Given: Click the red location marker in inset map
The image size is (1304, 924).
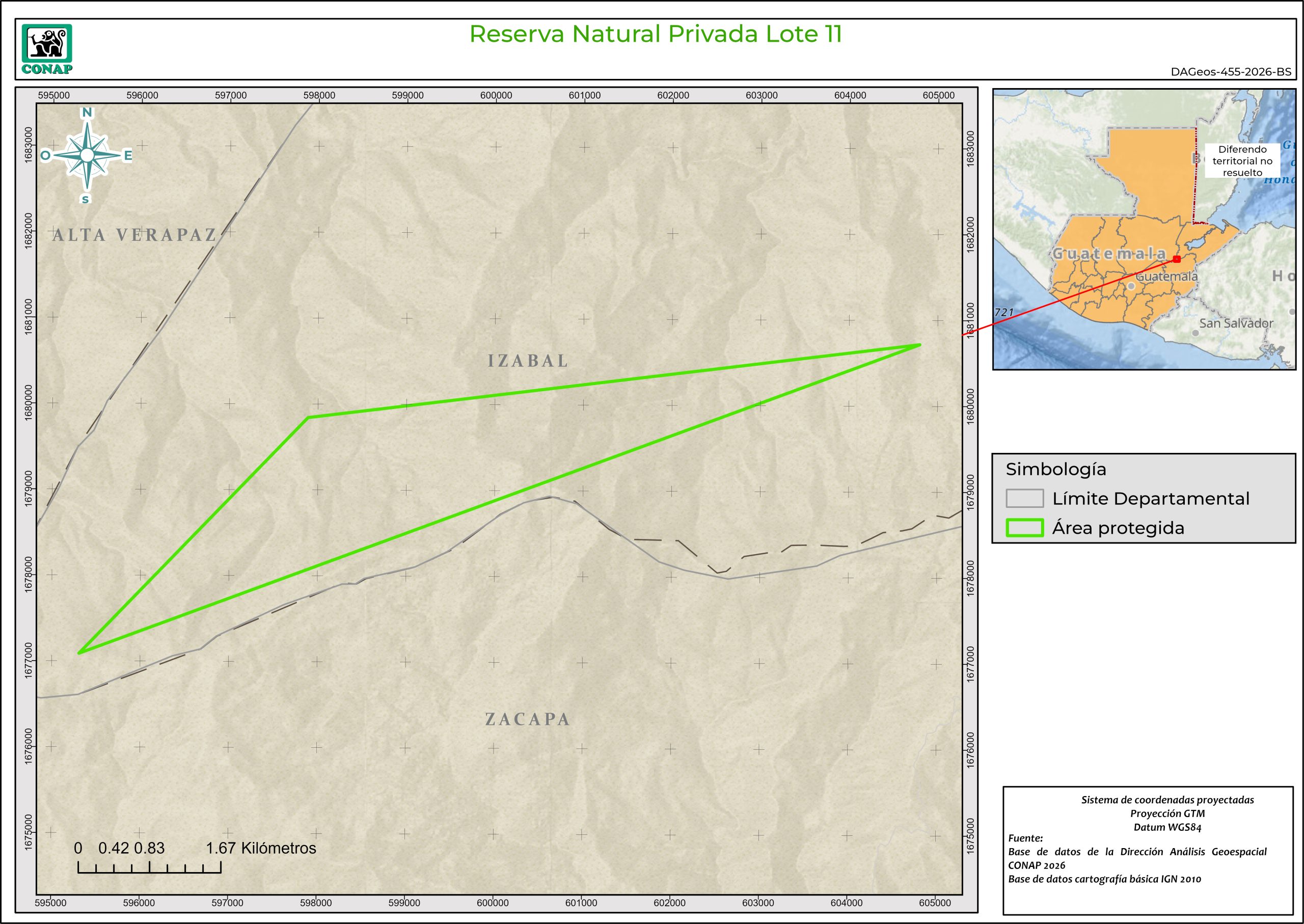Looking at the screenshot, I should coord(1177,259).
